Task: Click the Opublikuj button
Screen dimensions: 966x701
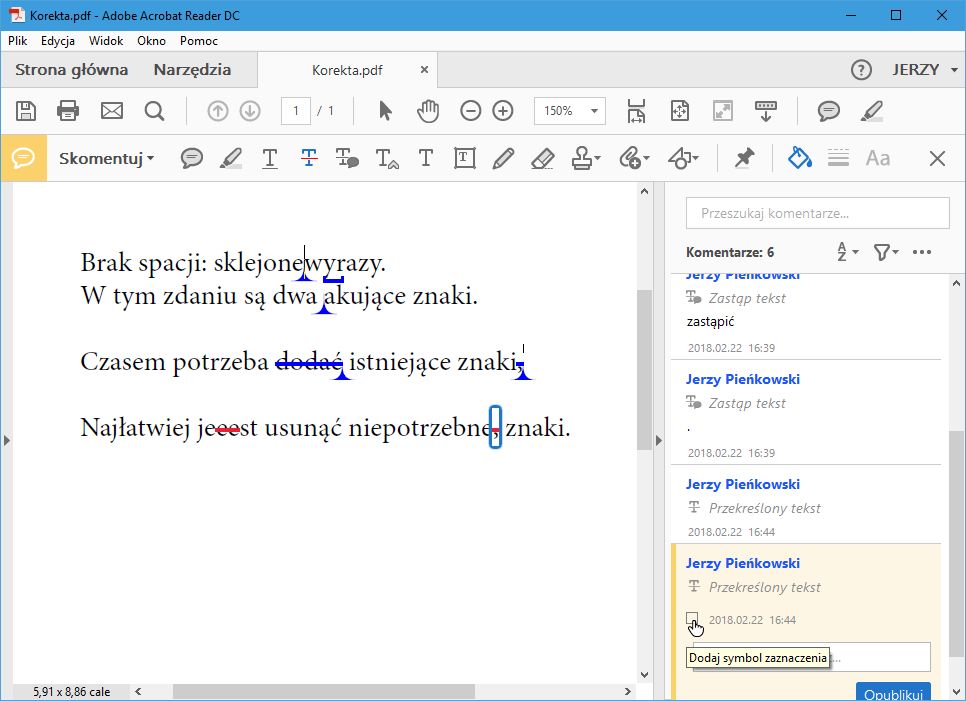Action: click(893, 692)
